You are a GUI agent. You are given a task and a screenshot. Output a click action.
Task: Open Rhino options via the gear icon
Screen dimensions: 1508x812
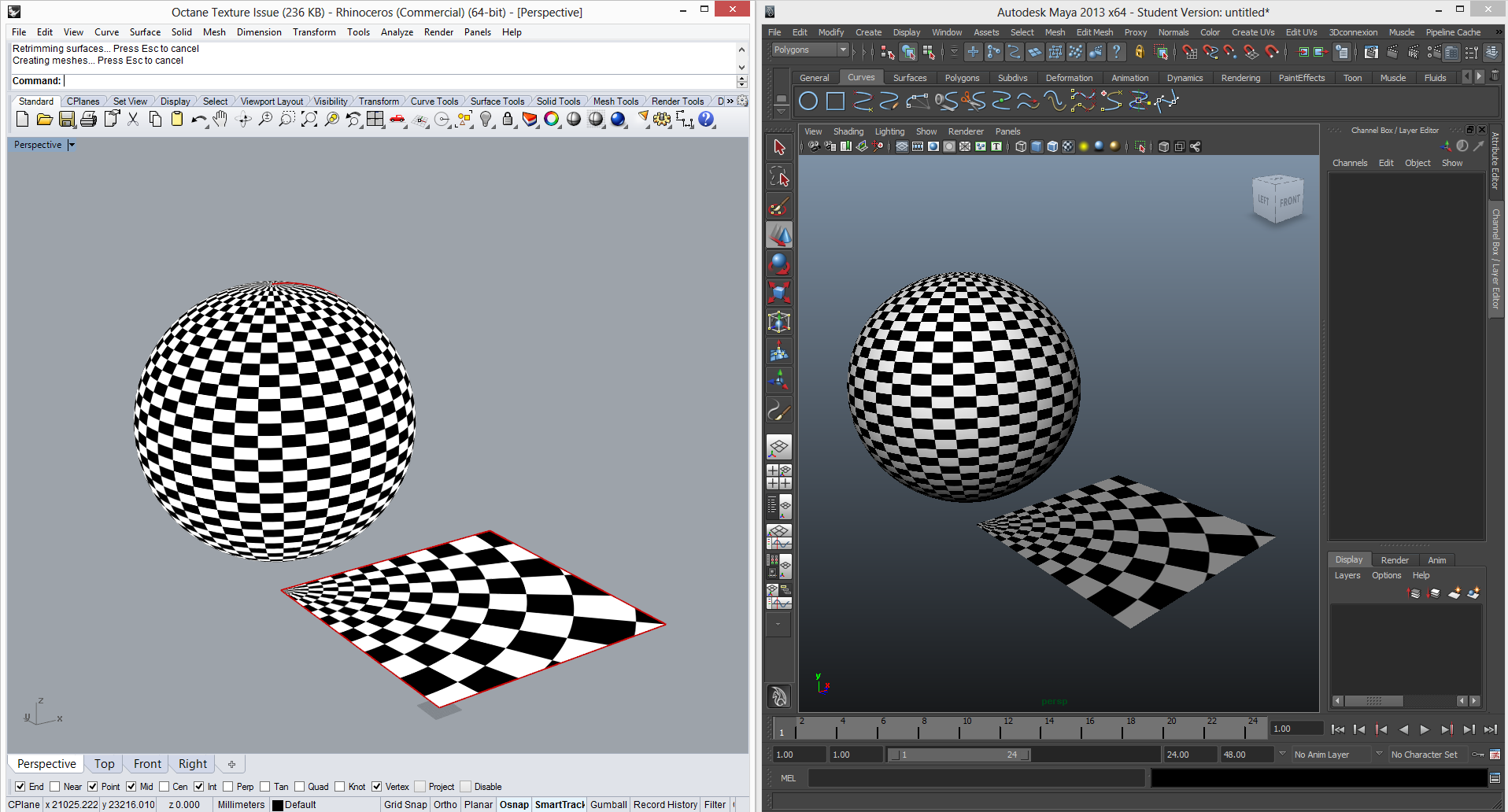(x=662, y=119)
